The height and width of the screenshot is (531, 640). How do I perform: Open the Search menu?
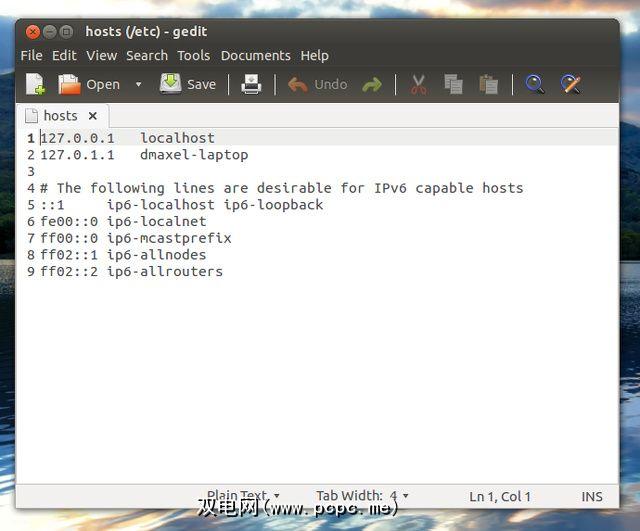pos(147,56)
